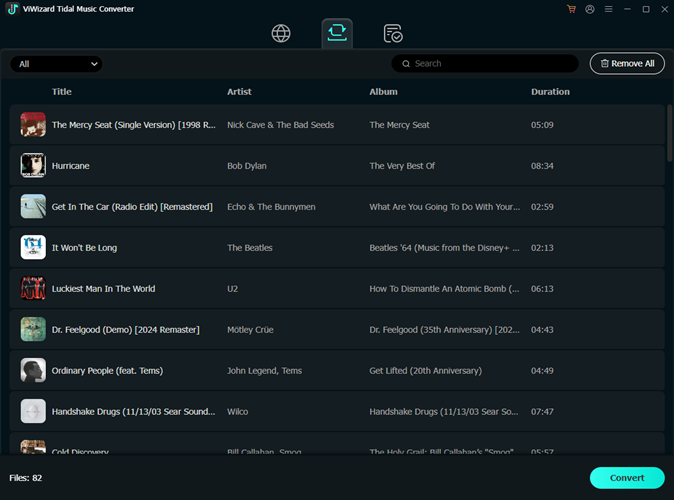Expand the All filter dropdown
This screenshot has width=674, height=500.
coord(56,64)
